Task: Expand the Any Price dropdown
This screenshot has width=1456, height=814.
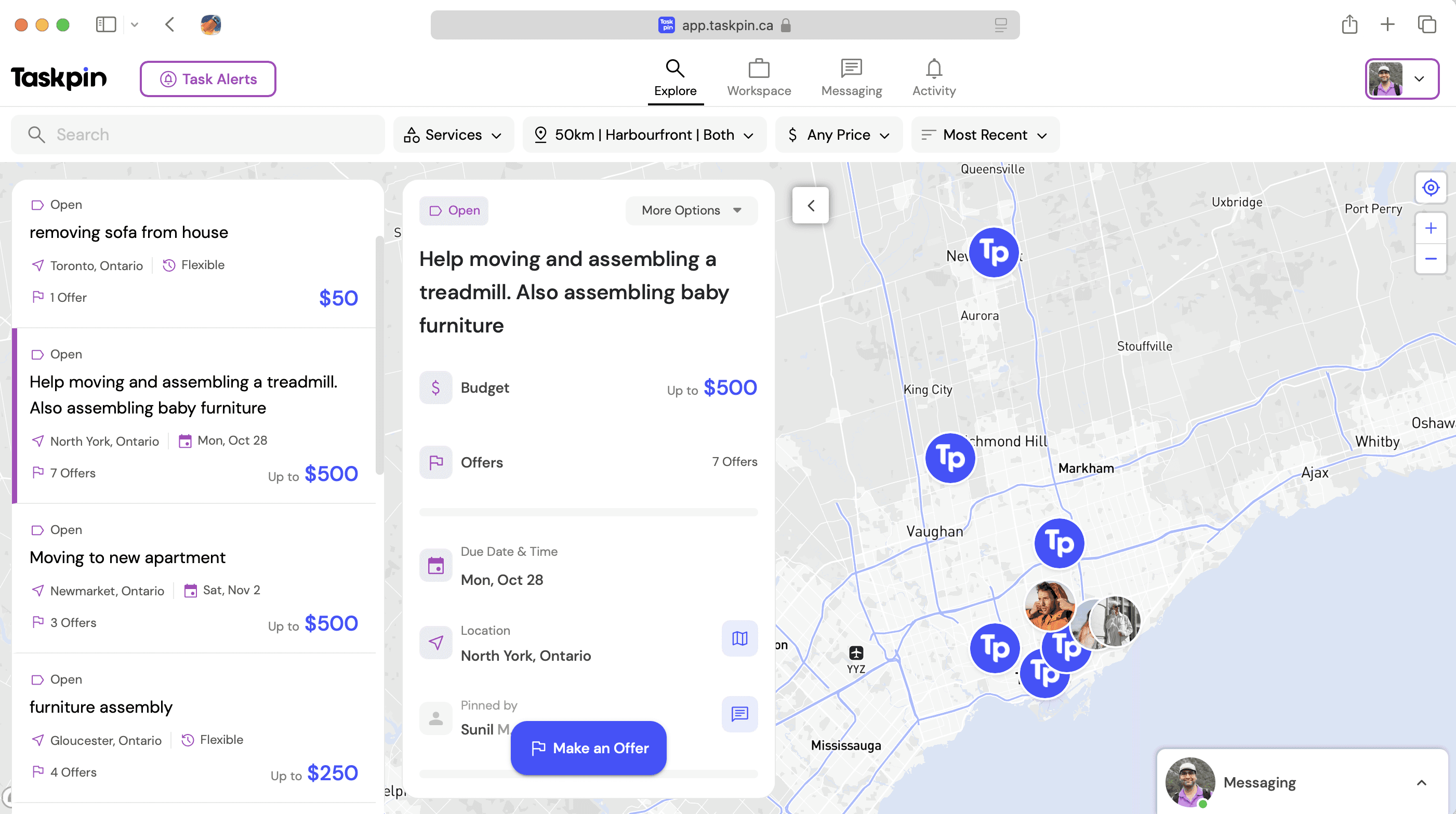Action: pyautogui.click(x=839, y=135)
